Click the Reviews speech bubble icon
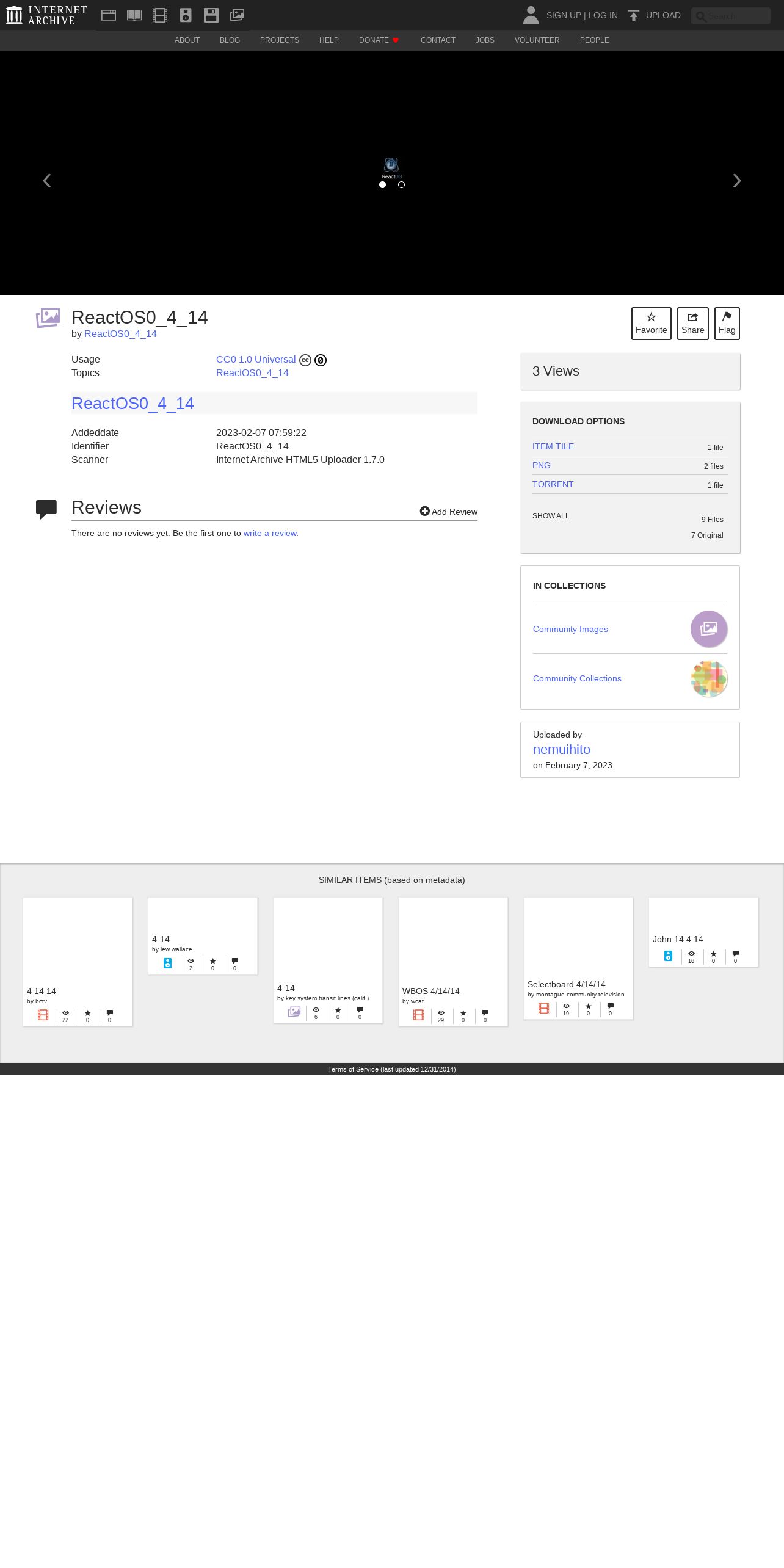This screenshot has width=784, height=1568. (x=46, y=509)
